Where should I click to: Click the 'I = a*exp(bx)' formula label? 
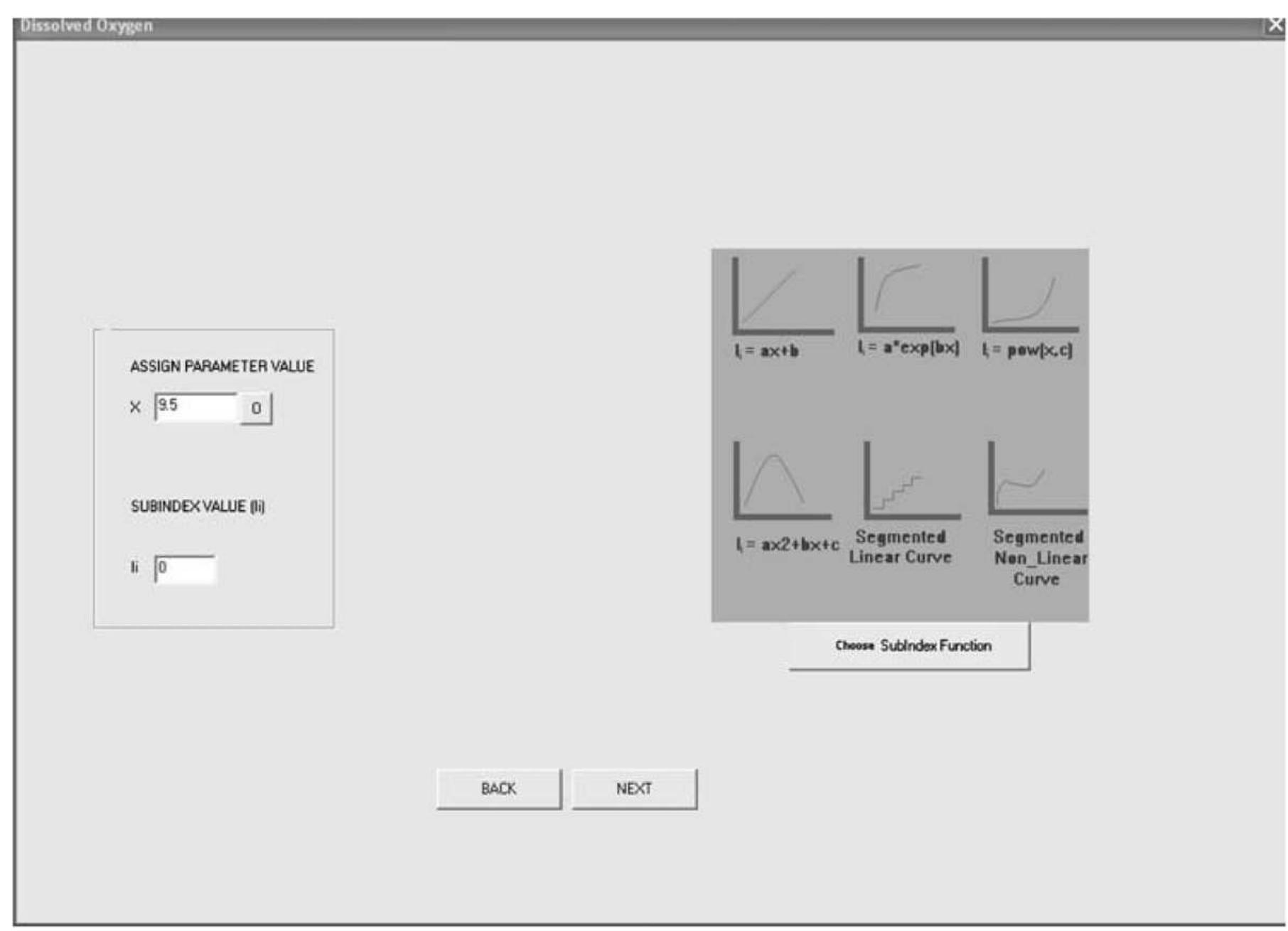(x=908, y=348)
